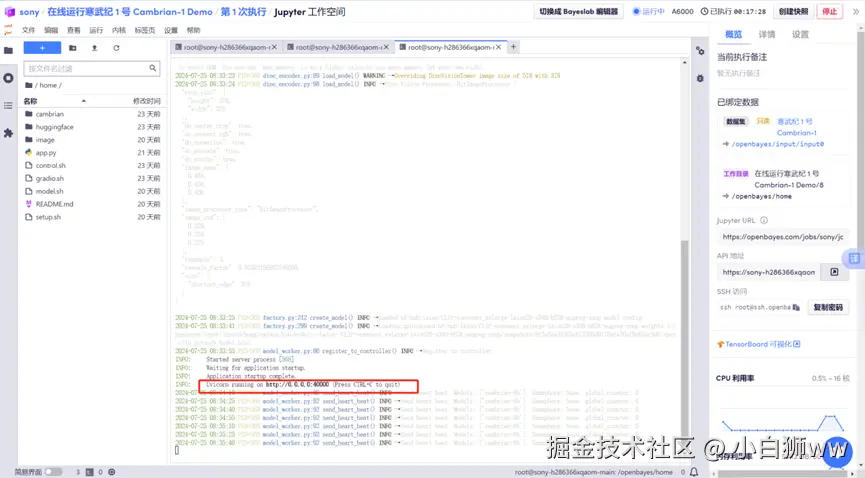The width and height of the screenshot is (865, 478).
Task: Switch to the 详情 tab
Action: 766,34
